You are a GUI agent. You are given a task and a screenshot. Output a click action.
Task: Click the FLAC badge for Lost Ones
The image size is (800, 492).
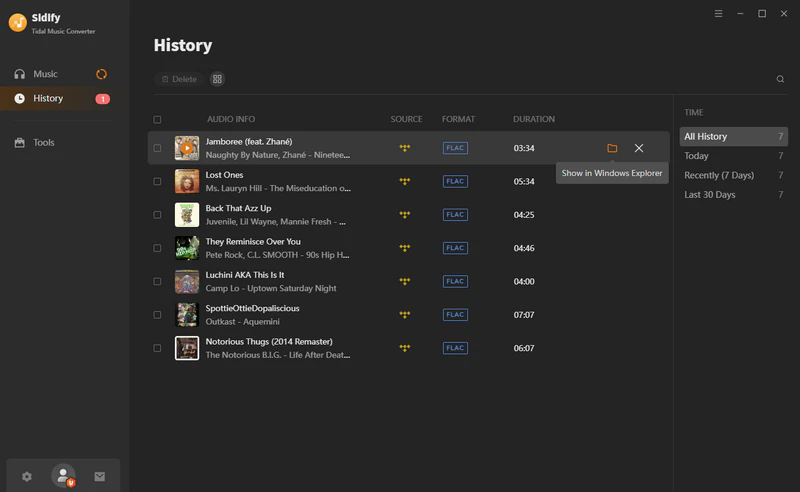(x=455, y=181)
